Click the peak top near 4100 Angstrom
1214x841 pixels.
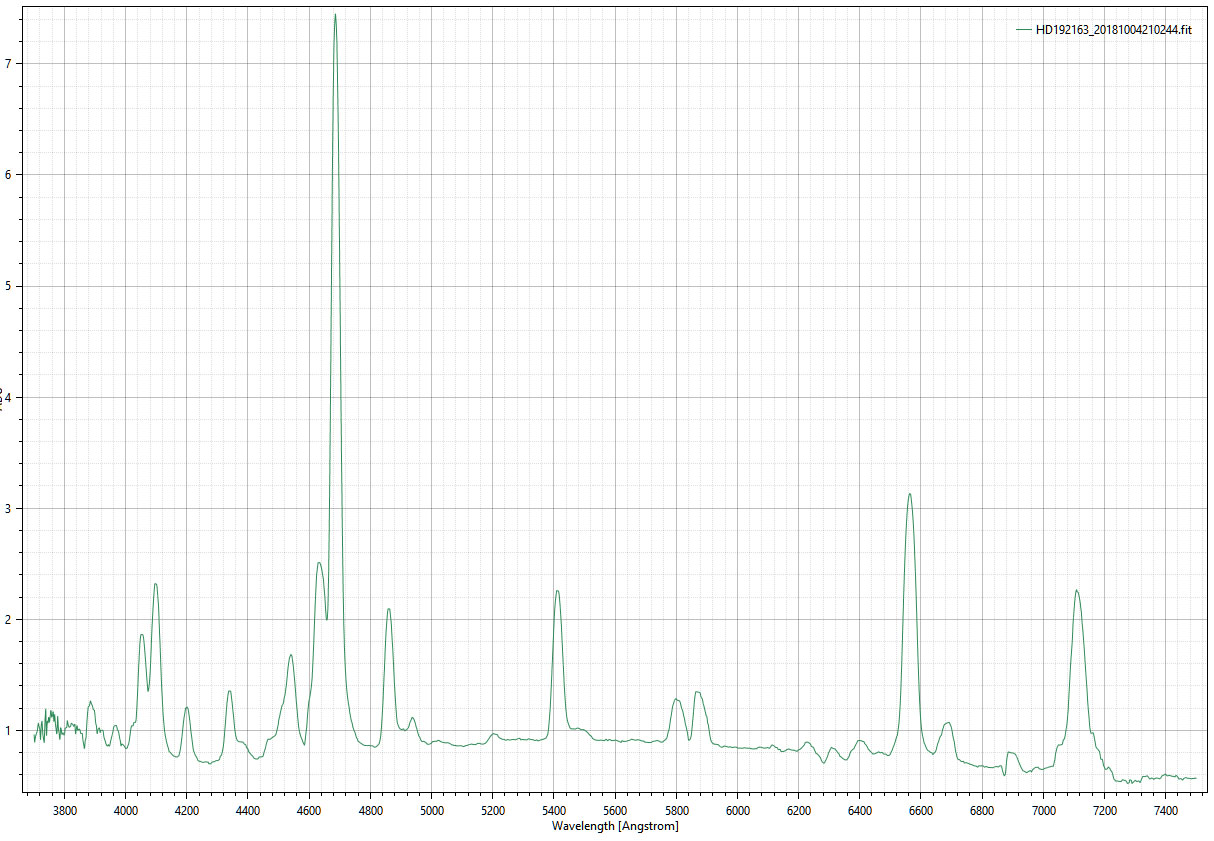155,583
